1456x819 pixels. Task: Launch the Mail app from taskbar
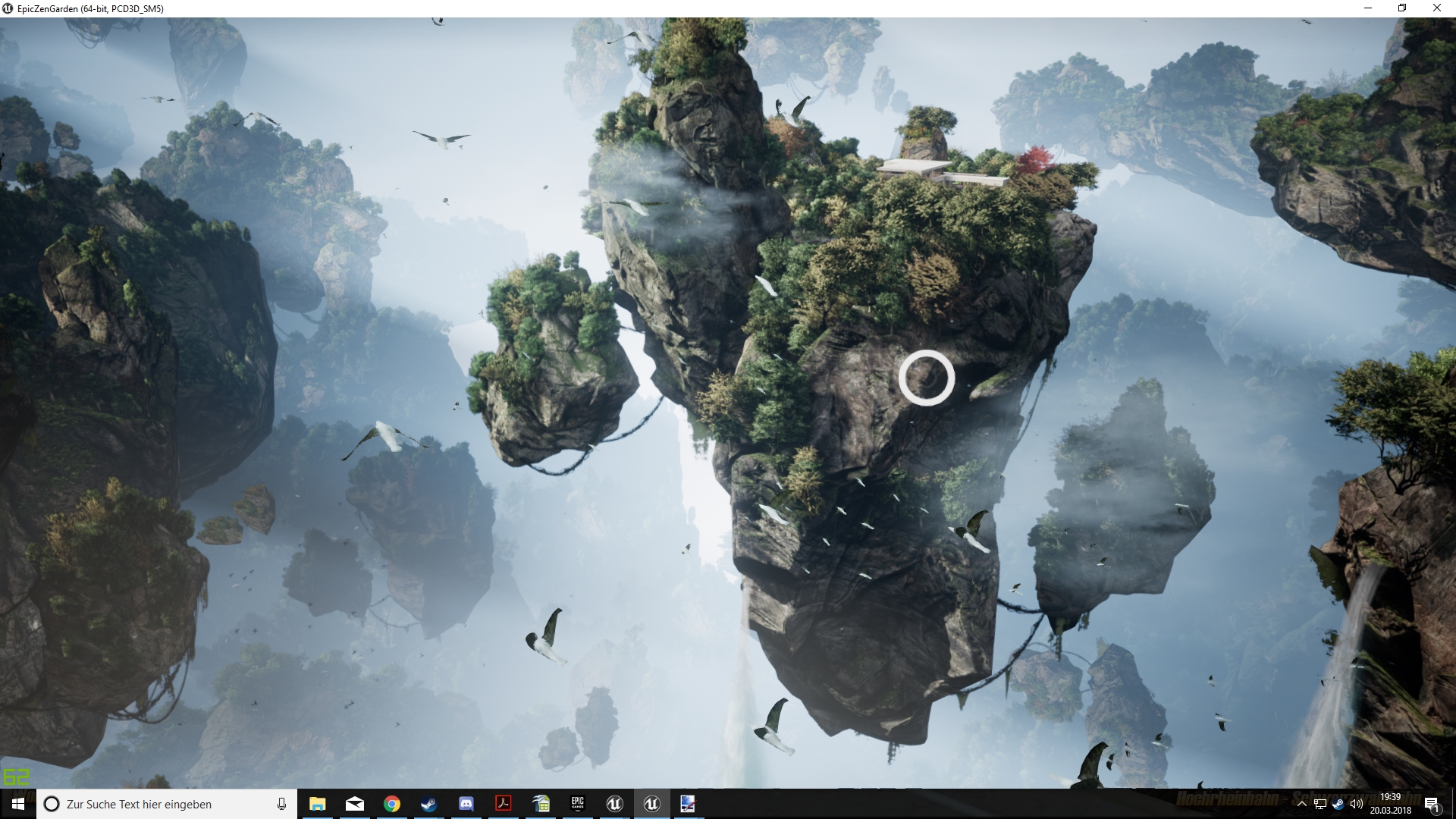coord(354,804)
